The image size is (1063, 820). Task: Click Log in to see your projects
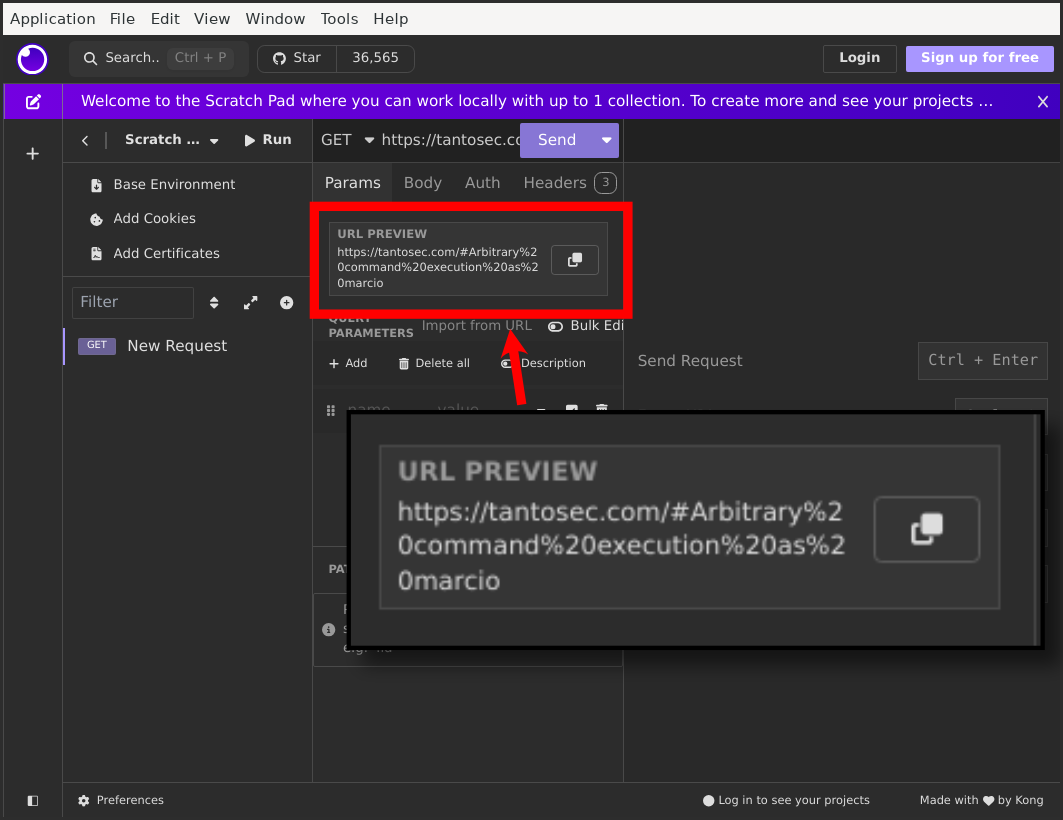tap(786, 800)
